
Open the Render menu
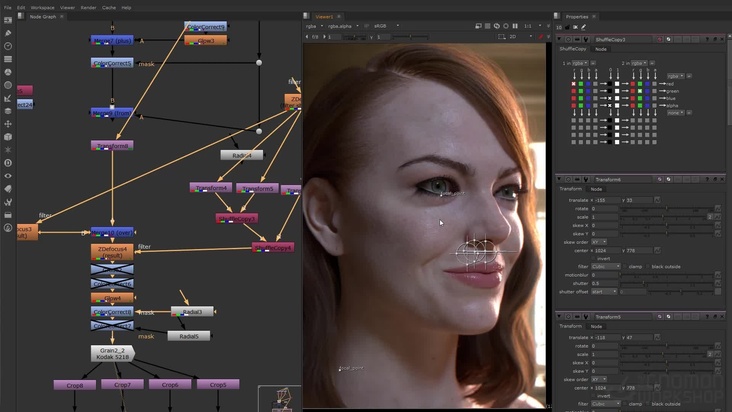(88, 7)
